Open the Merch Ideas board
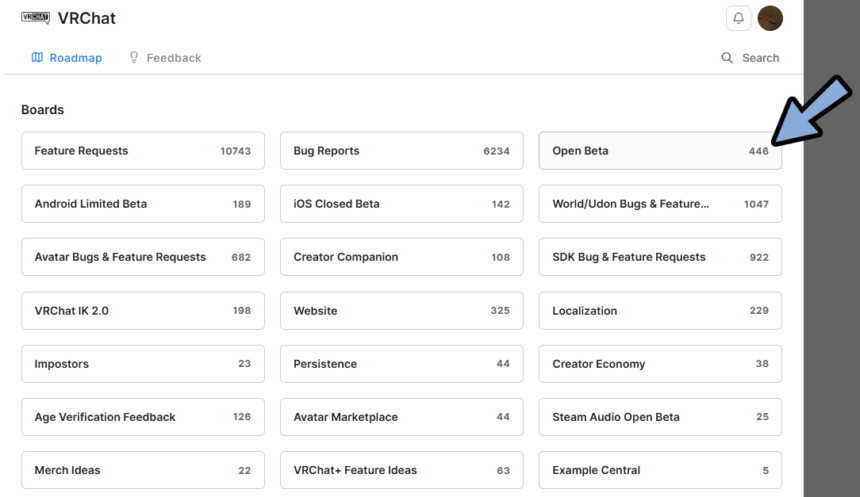860x497 pixels. (x=143, y=470)
